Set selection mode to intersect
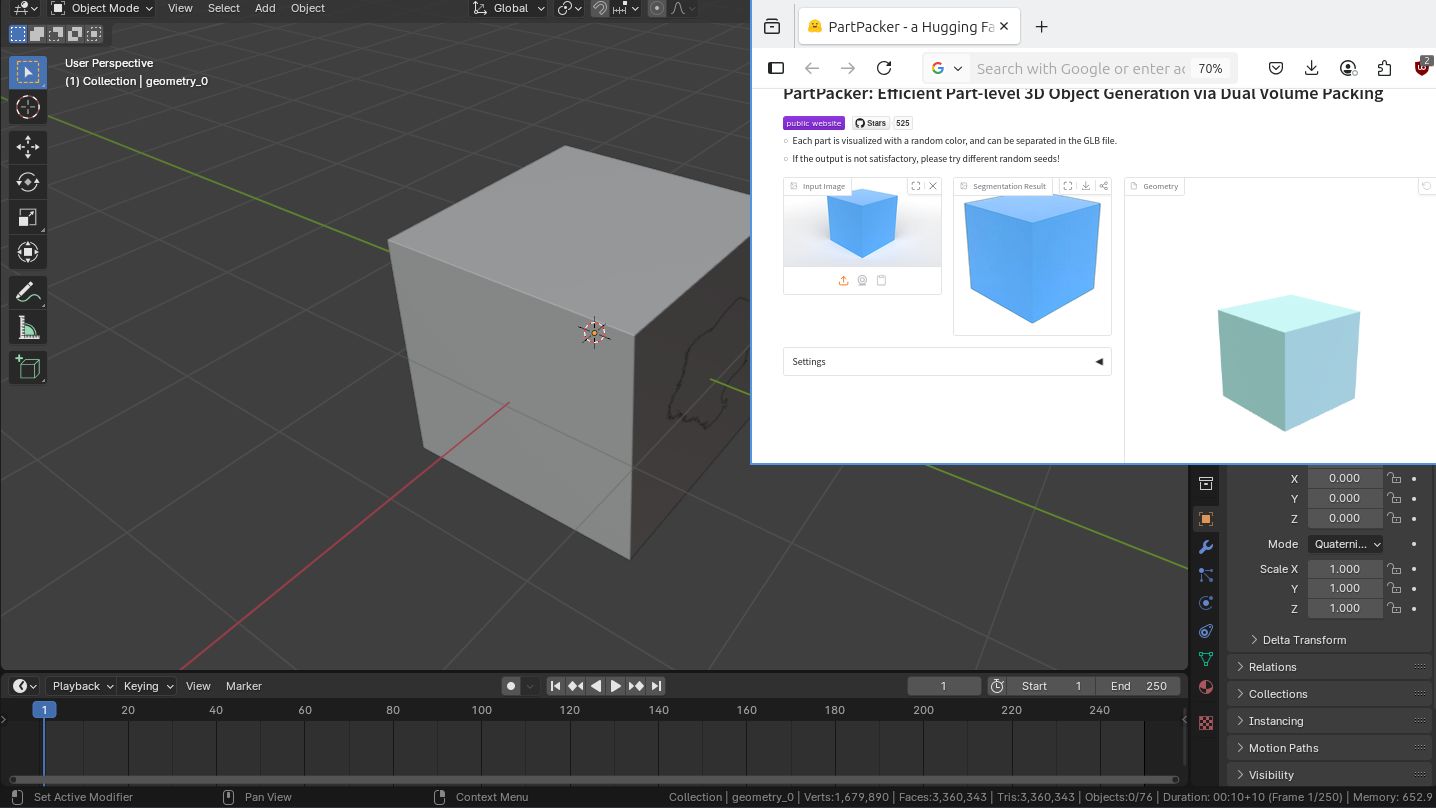 tap(94, 34)
